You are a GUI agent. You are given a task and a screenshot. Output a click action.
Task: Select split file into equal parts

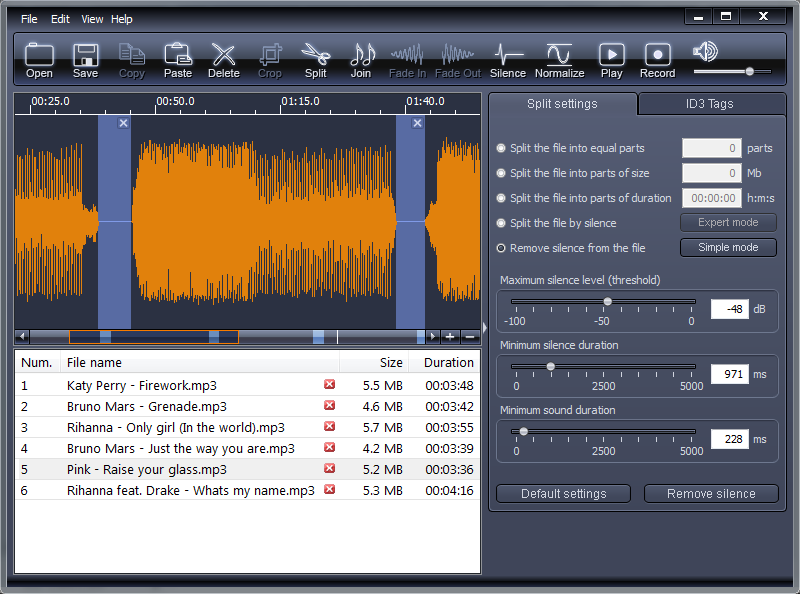point(501,148)
